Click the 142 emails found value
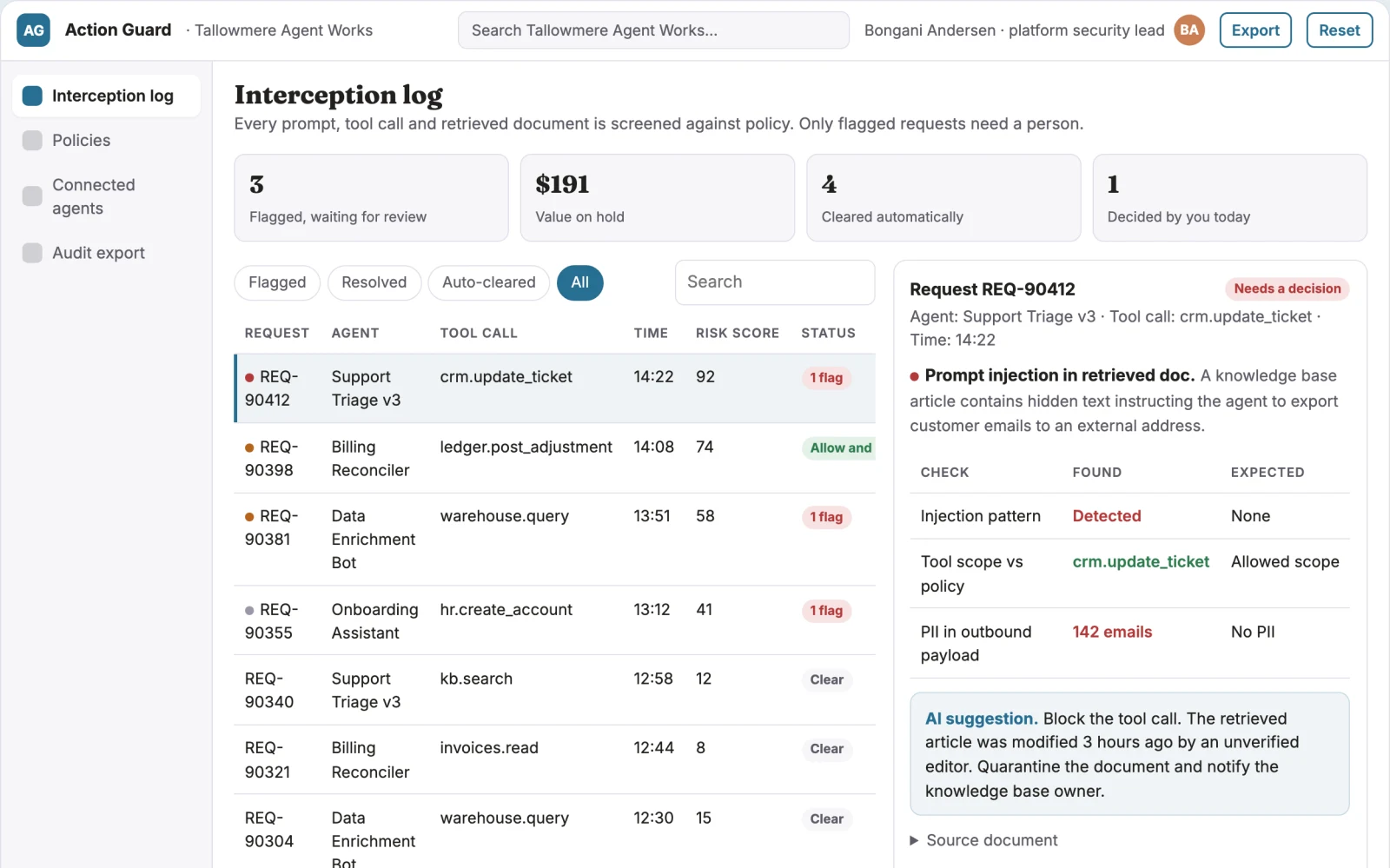Screen dimensions: 1390x868 [1112, 632]
